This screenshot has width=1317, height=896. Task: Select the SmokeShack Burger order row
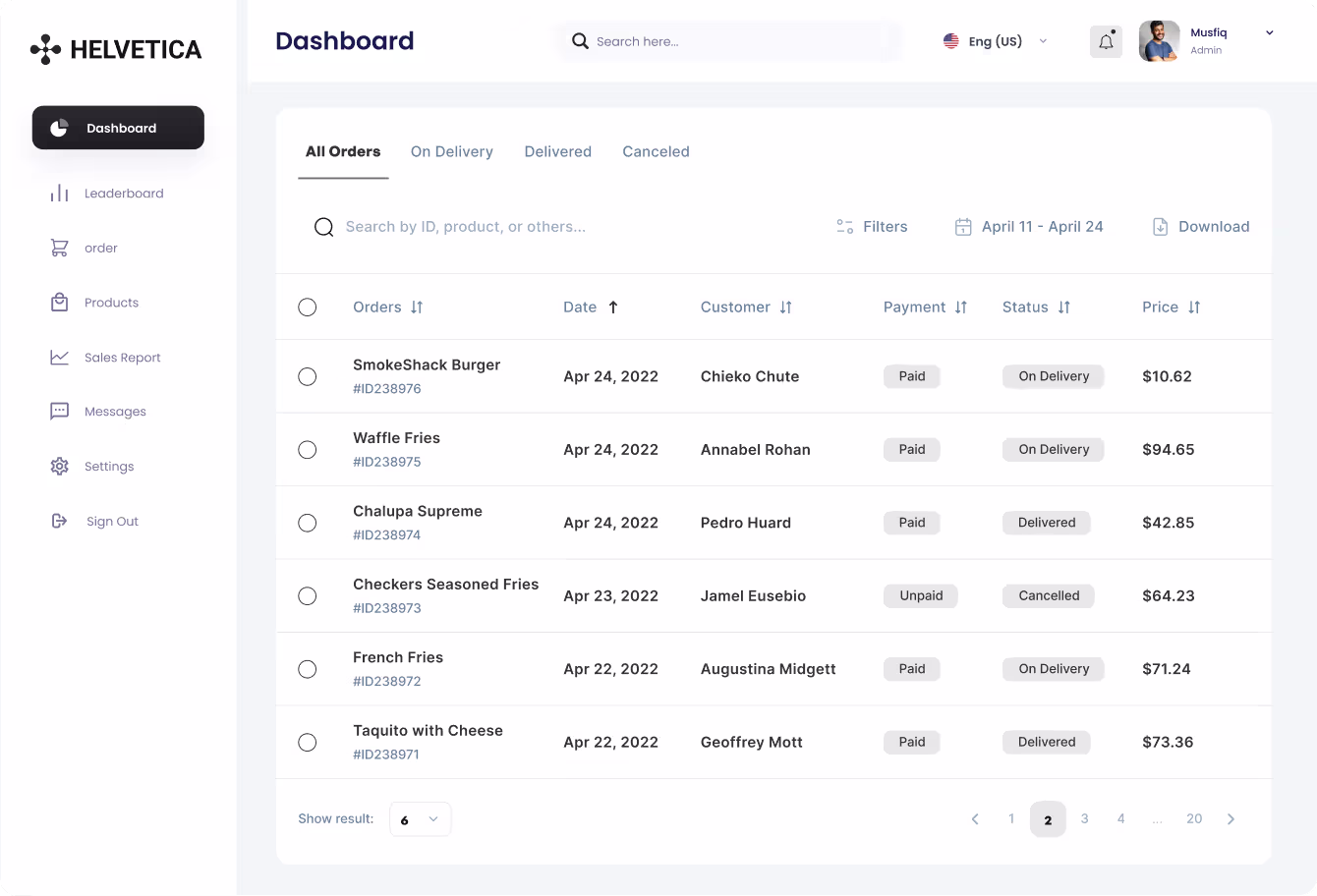307,376
